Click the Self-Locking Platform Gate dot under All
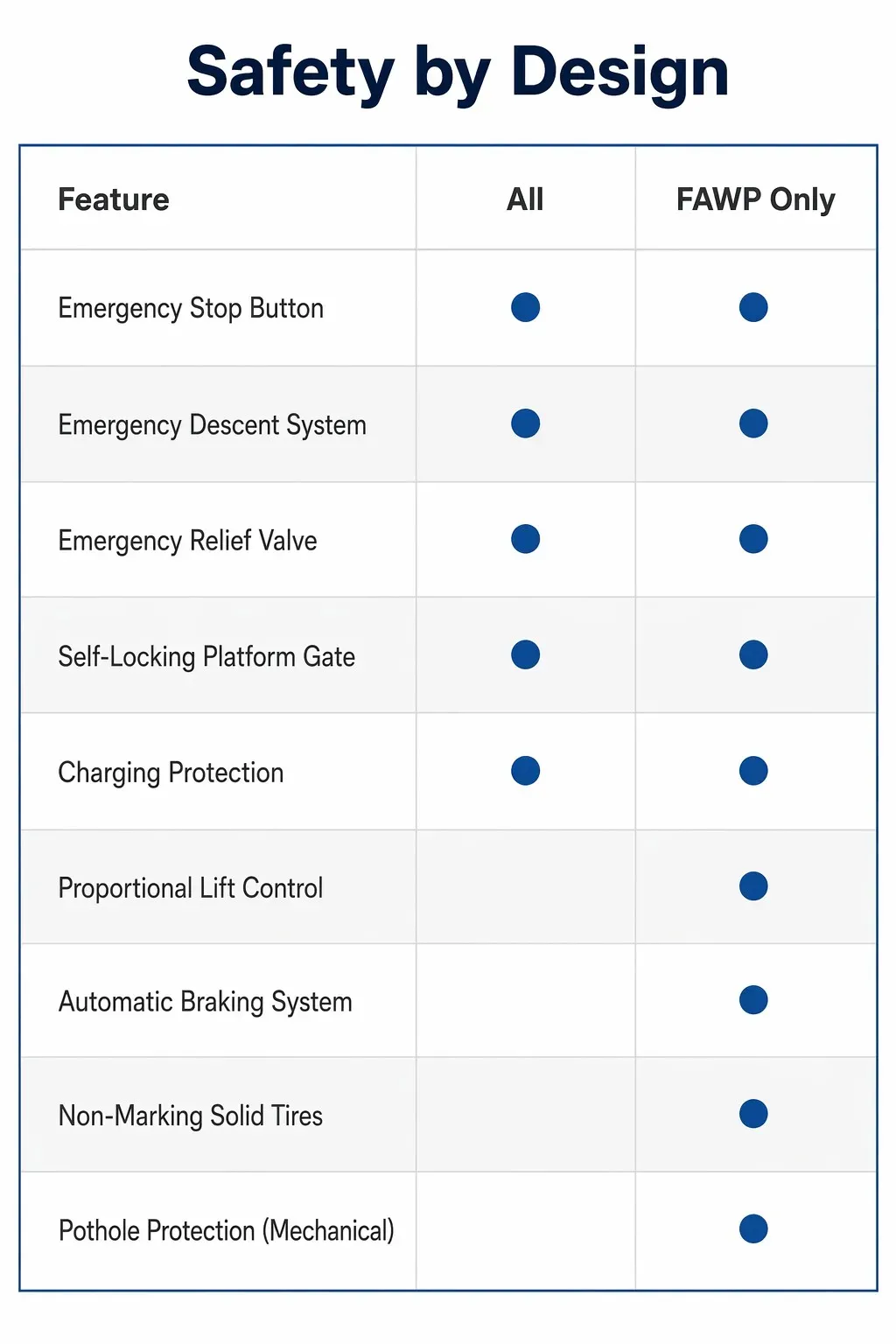The width and height of the screenshot is (896, 1344). (x=525, y=654)
